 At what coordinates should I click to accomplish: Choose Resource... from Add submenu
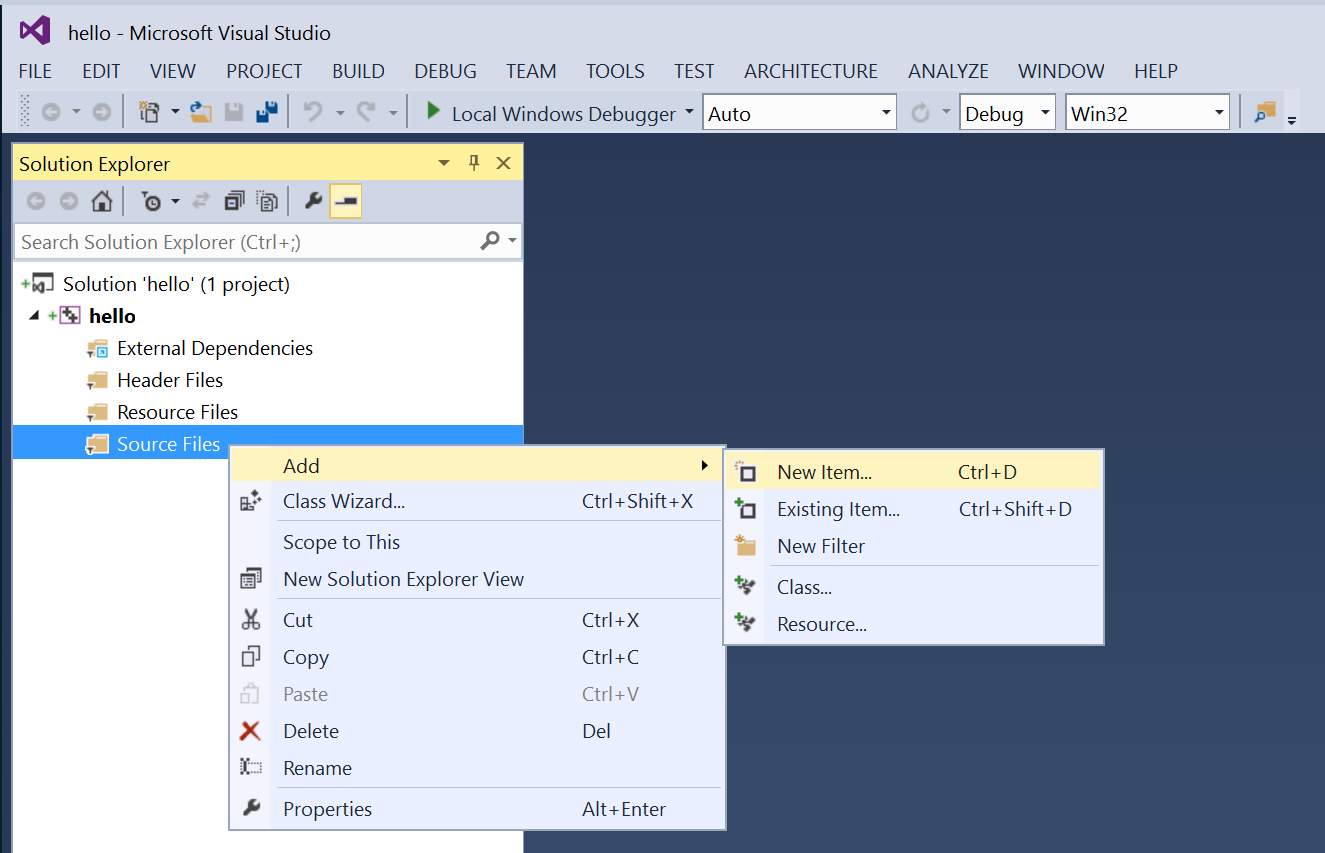(x=912, y=624)
